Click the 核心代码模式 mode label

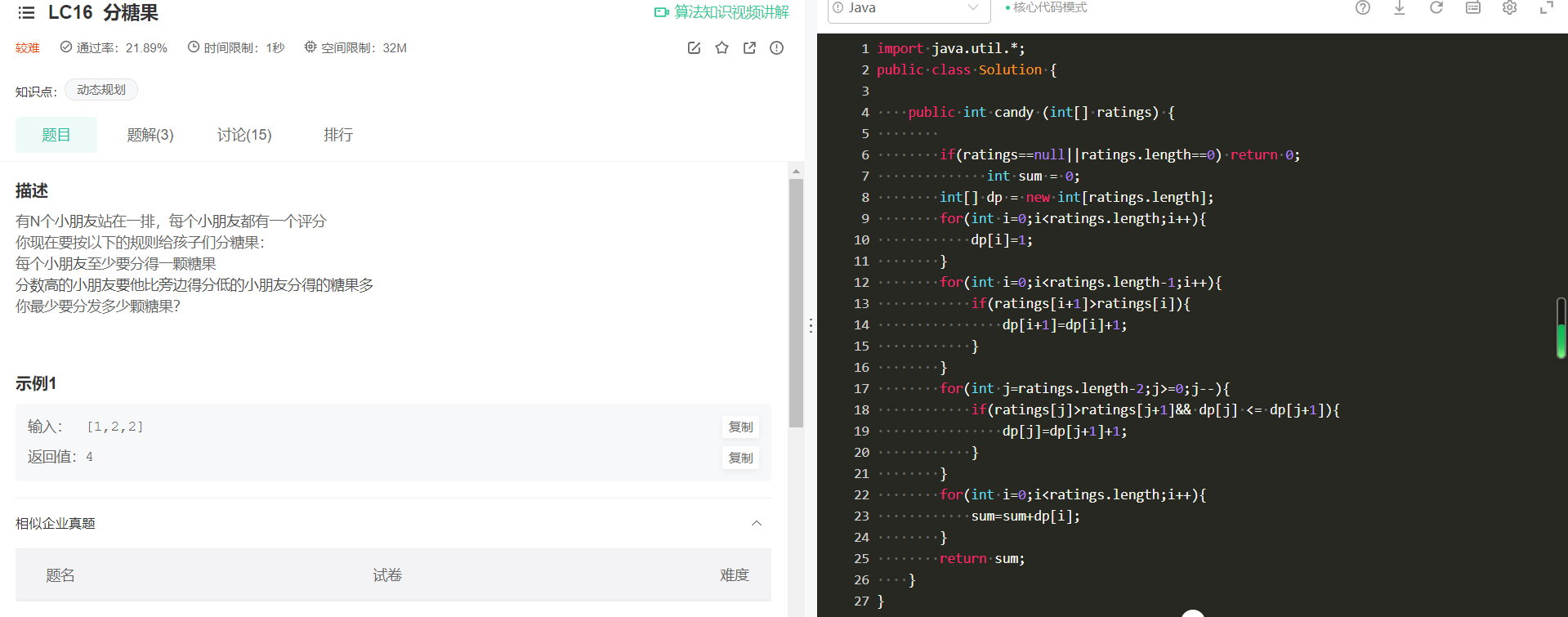click(x=1049, y=7)
